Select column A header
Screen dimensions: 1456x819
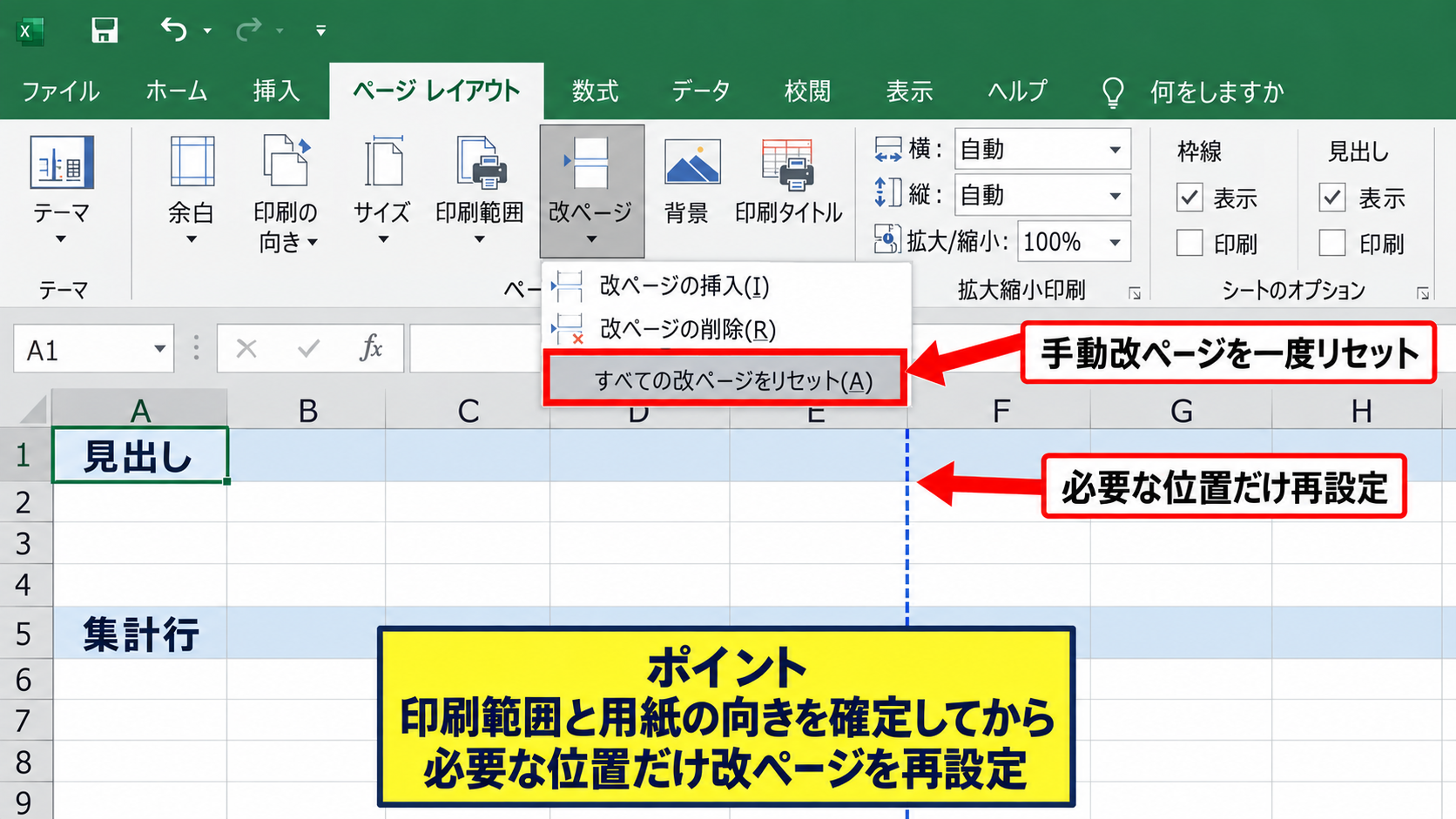[140, 410]
